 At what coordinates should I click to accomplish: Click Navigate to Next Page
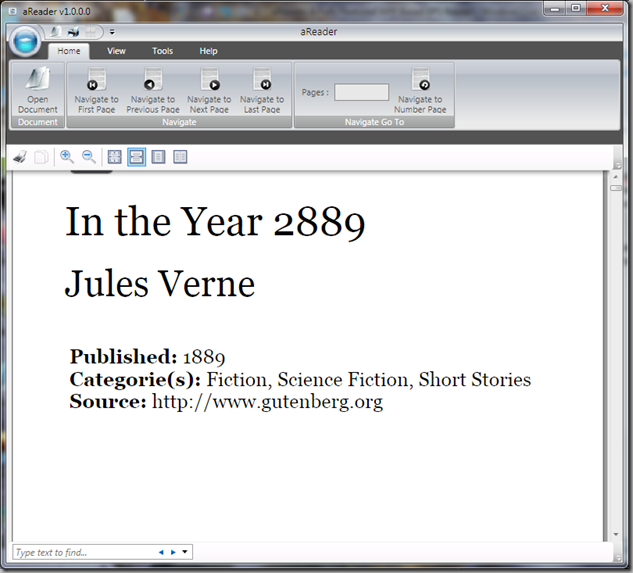pos(209,90)
